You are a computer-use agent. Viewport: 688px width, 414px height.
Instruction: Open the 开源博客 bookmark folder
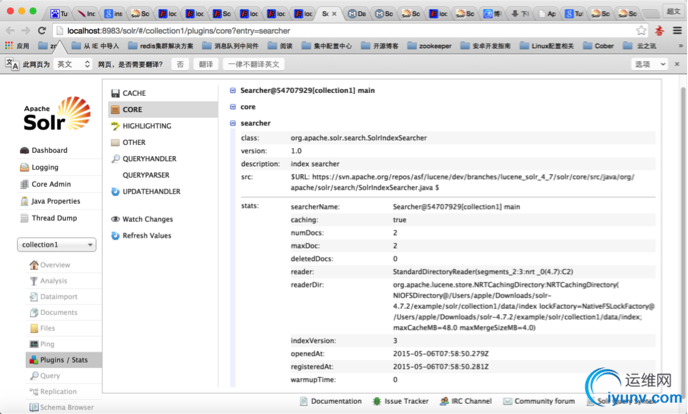(x=380, y=46)
